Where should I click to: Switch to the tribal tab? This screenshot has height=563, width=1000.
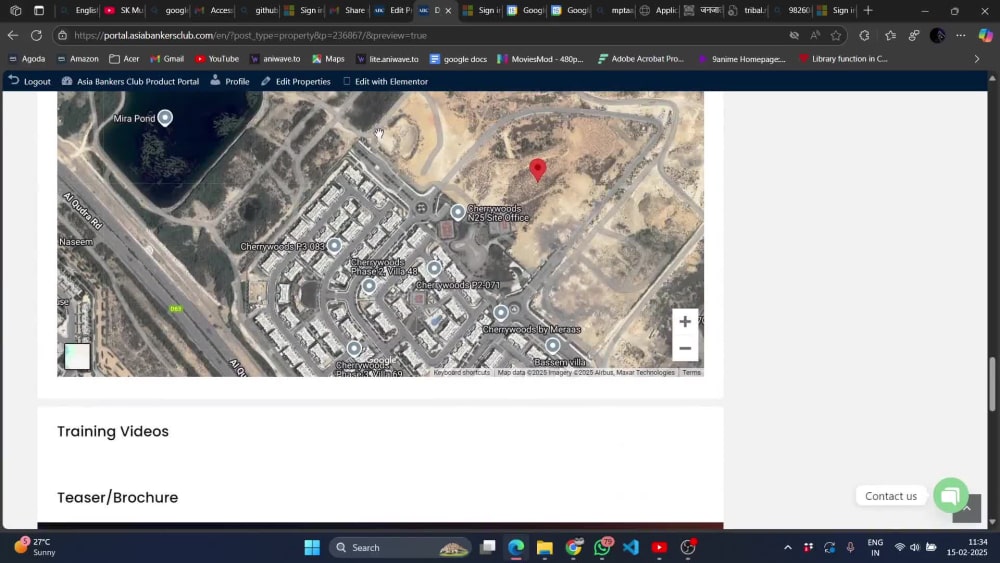click(748, 10)
